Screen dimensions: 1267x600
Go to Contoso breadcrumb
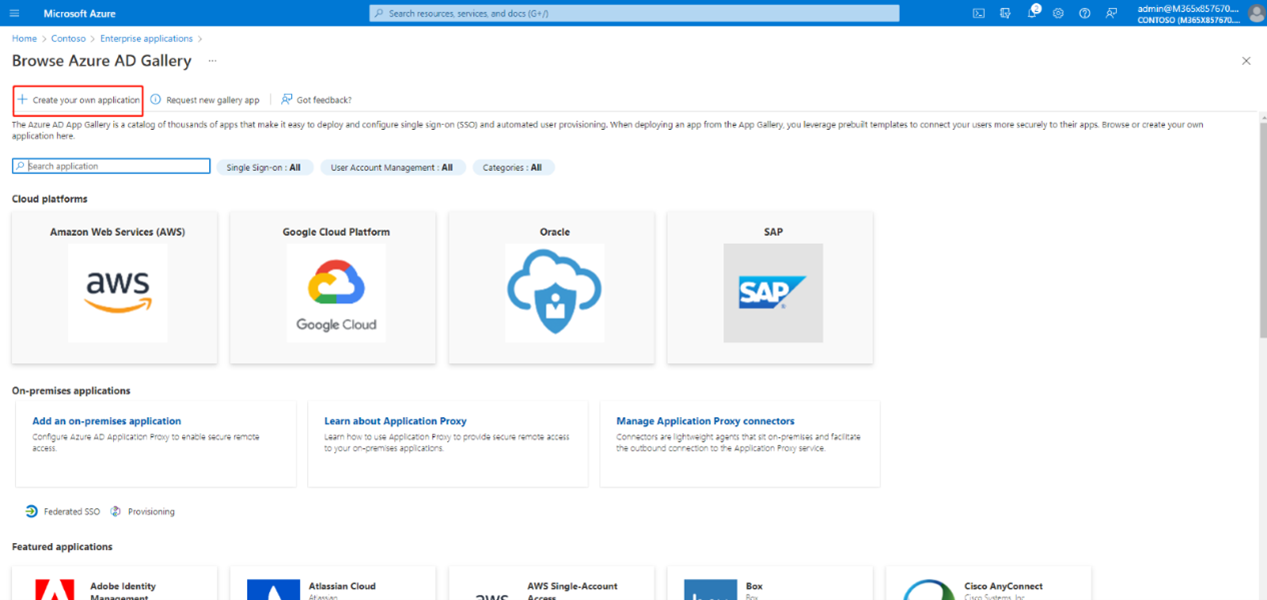coord(69,39)
